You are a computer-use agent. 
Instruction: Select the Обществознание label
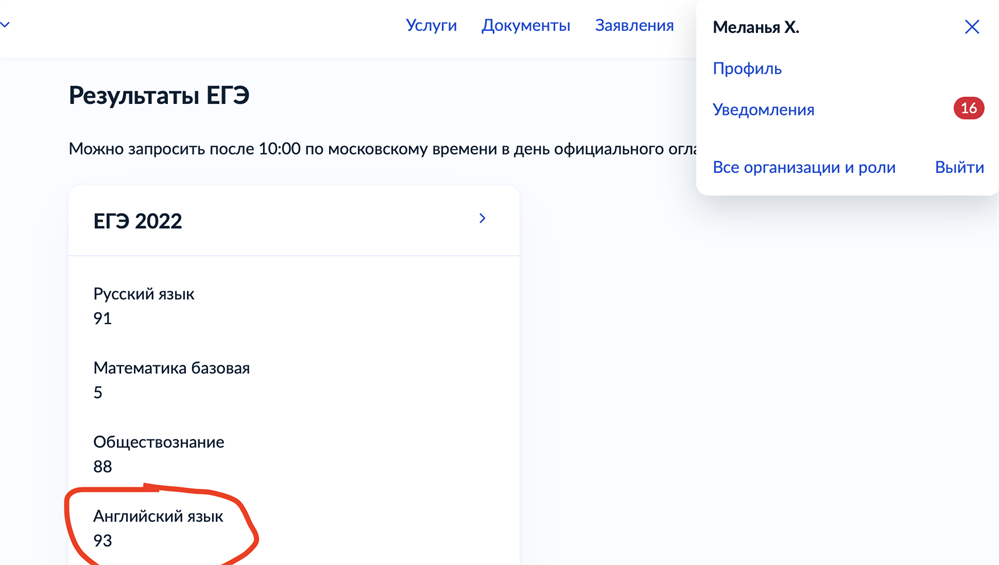point(159,442)
